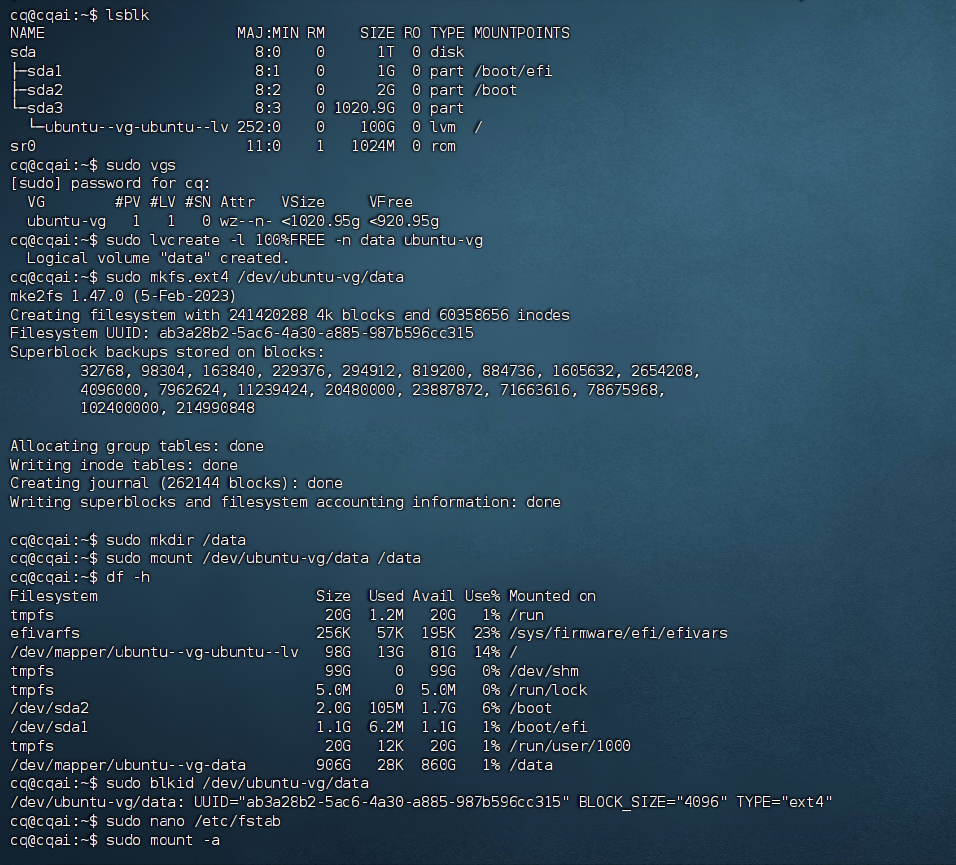The width and height of the screenshot is (956, 865).
Task: Click the '241420288' block count
Action: click(x=268, y=315)
